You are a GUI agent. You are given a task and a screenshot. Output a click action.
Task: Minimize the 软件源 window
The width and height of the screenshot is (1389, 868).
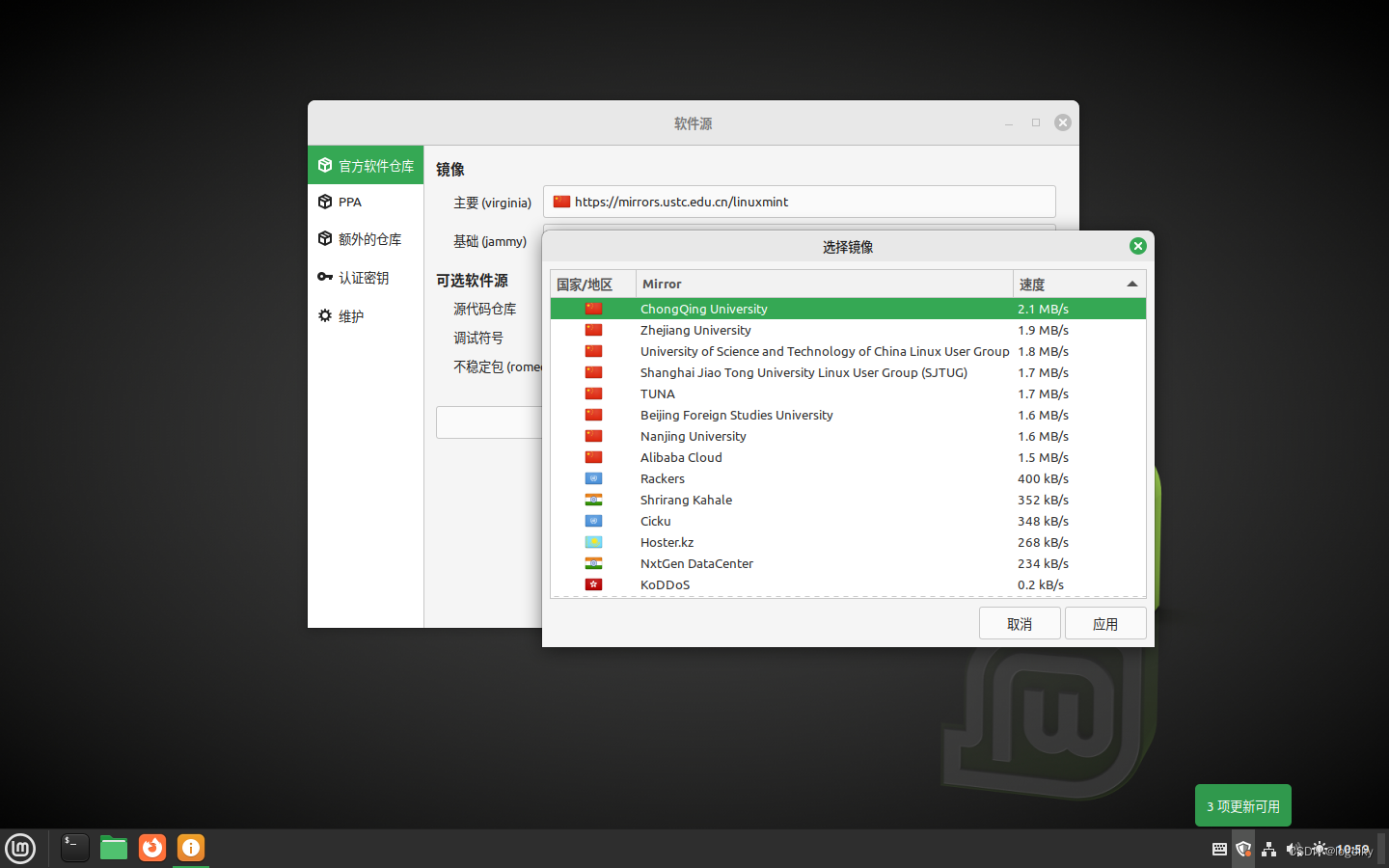click(1009, 123)
